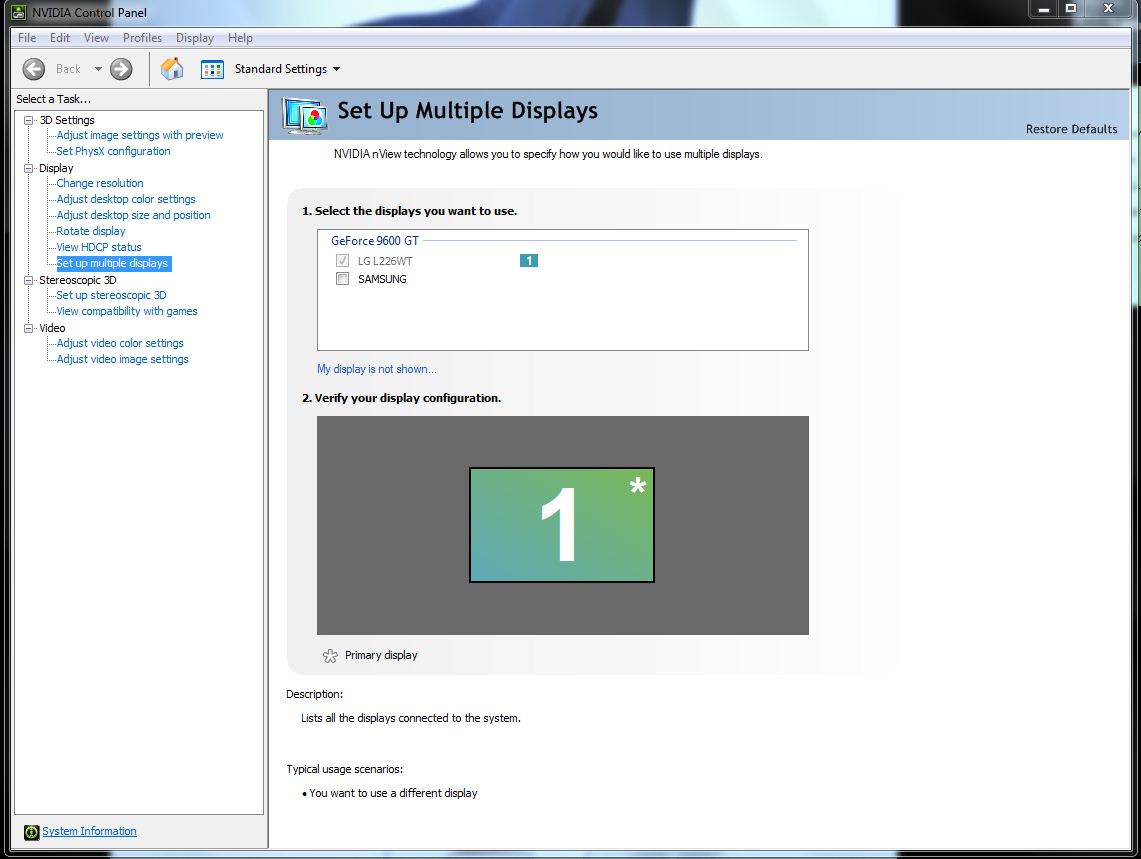Viewport: 1141px width, 859px height.
Task: Click the Back button label
Action: 68,69
